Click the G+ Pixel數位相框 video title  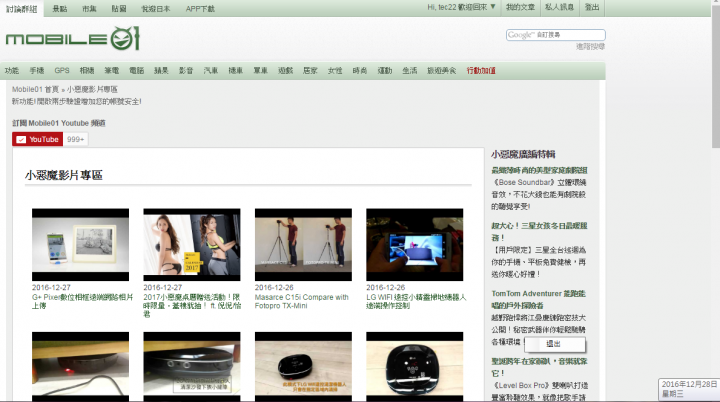[82, 301]
